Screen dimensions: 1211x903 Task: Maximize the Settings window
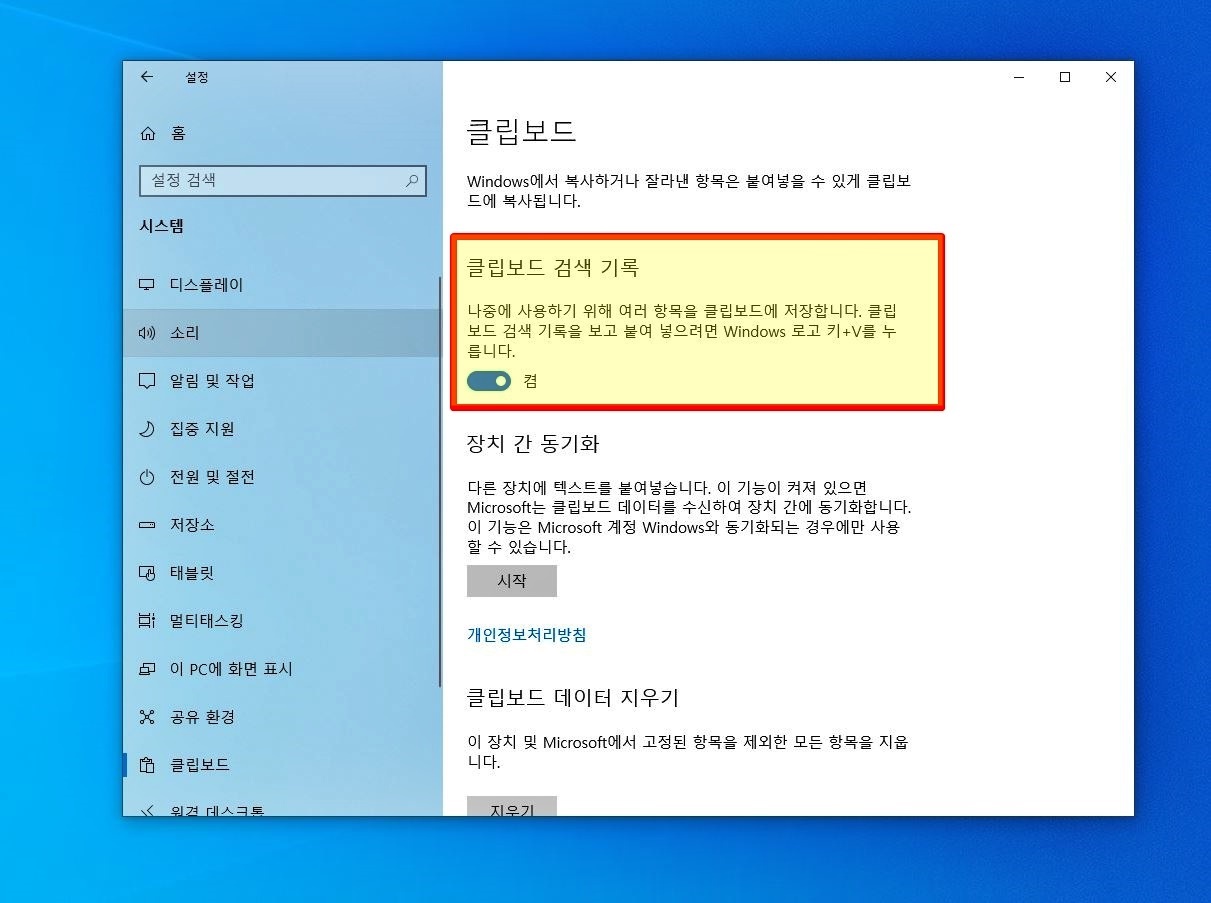tap(1065, 77)
